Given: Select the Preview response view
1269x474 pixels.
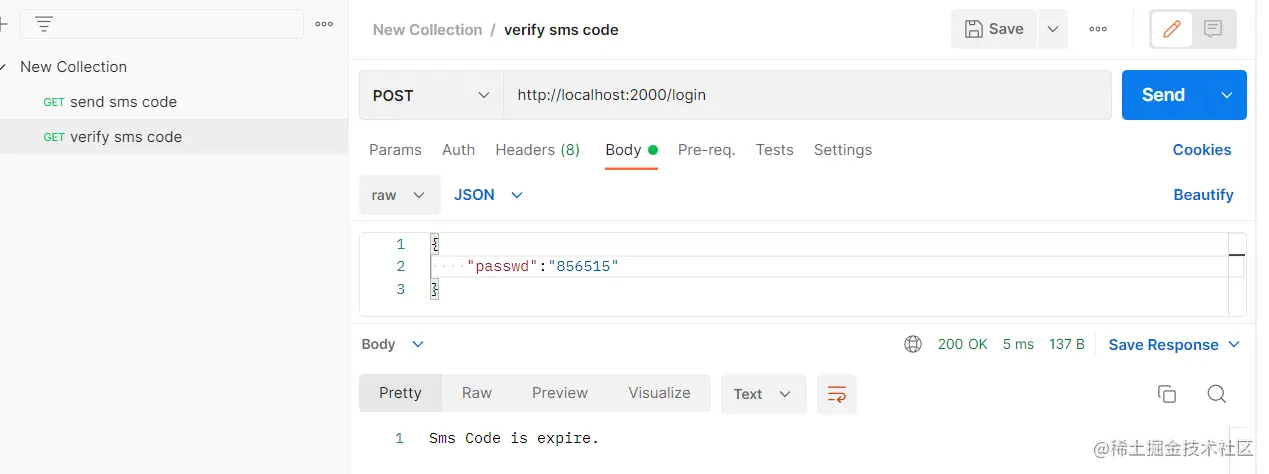Looking at the screenshot, I should coord(560,393).
